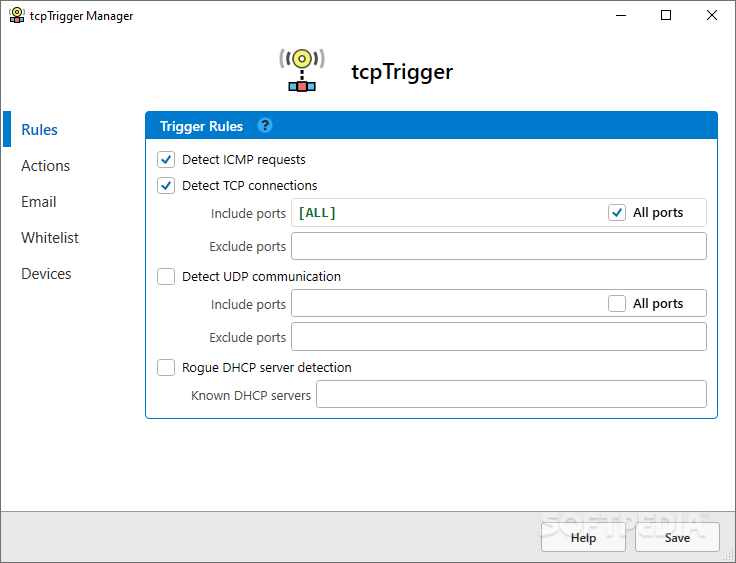Click the Help button
736x563 pixels.
[583, 537]
